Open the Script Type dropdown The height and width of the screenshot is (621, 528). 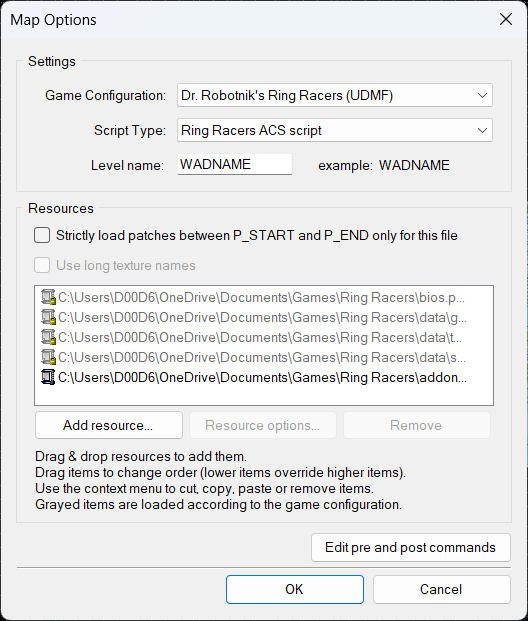coord(335,130)
